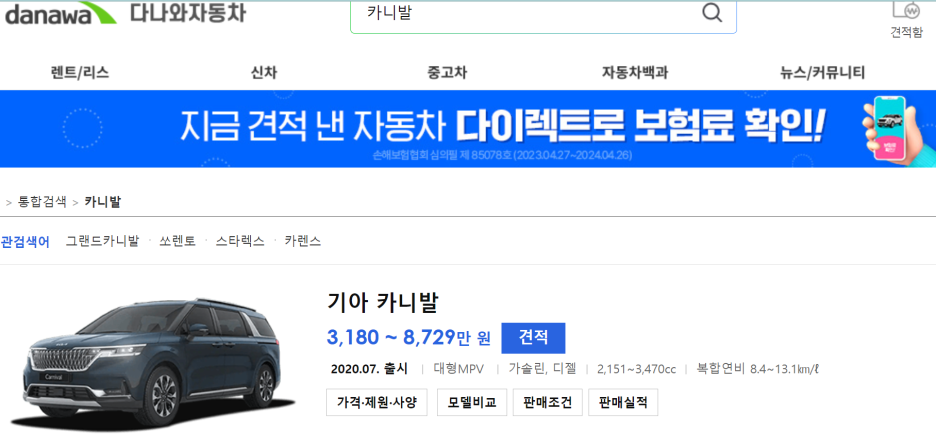Open the 자동차백과 menu
936x447 pixels.
635,73
